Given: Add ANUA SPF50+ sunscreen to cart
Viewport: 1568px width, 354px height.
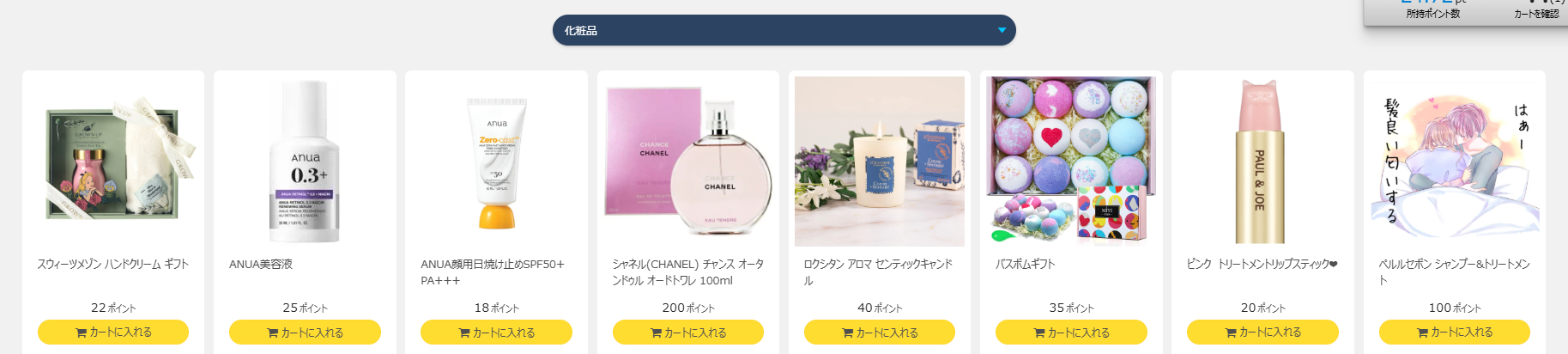Looking at the screenshot, I should click(x=496, y=332).
